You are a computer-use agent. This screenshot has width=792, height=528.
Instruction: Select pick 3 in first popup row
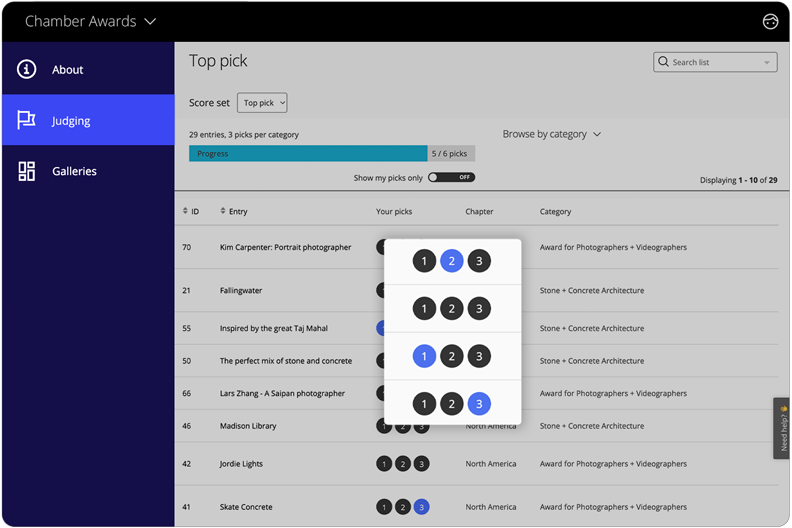pyautogui.click(x=479, y=261)
